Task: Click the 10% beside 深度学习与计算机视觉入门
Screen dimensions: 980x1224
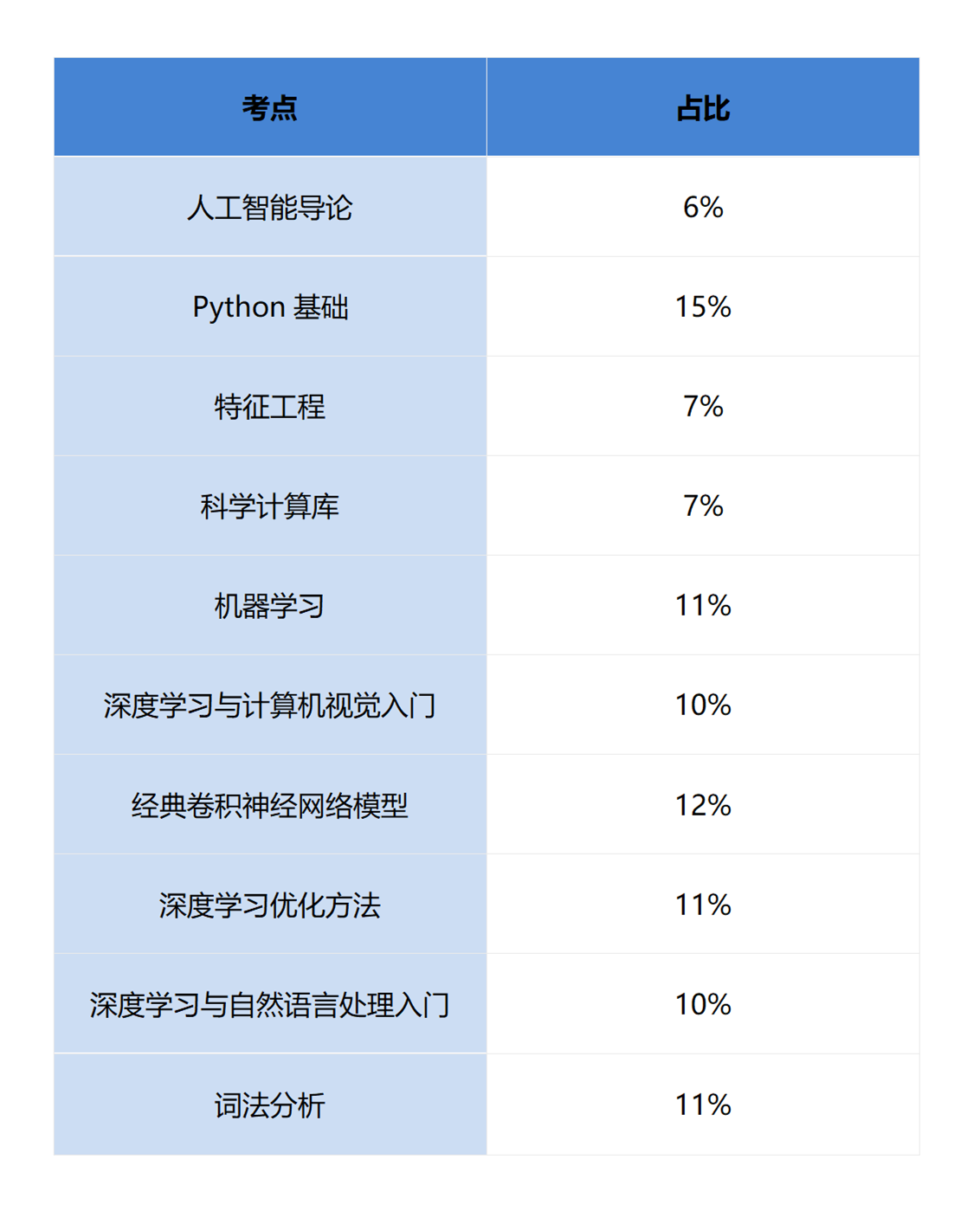Action: pyautogui.click(x=703, y=705)
